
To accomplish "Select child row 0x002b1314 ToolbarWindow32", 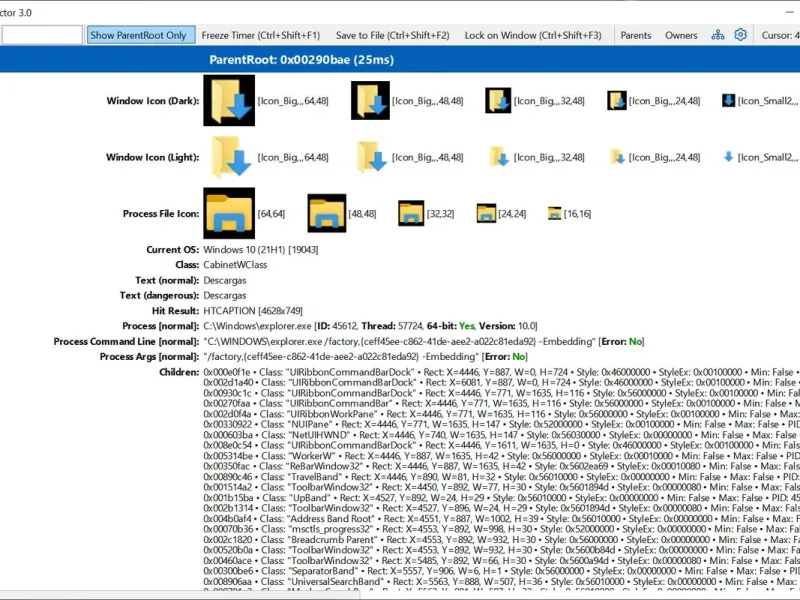I will point(502,508).
